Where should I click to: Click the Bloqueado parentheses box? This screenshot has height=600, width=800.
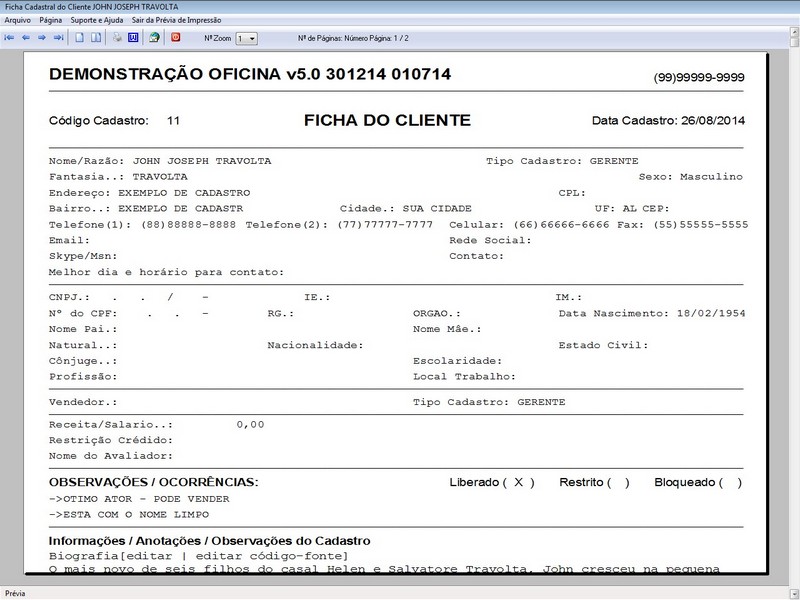[730, 482]
